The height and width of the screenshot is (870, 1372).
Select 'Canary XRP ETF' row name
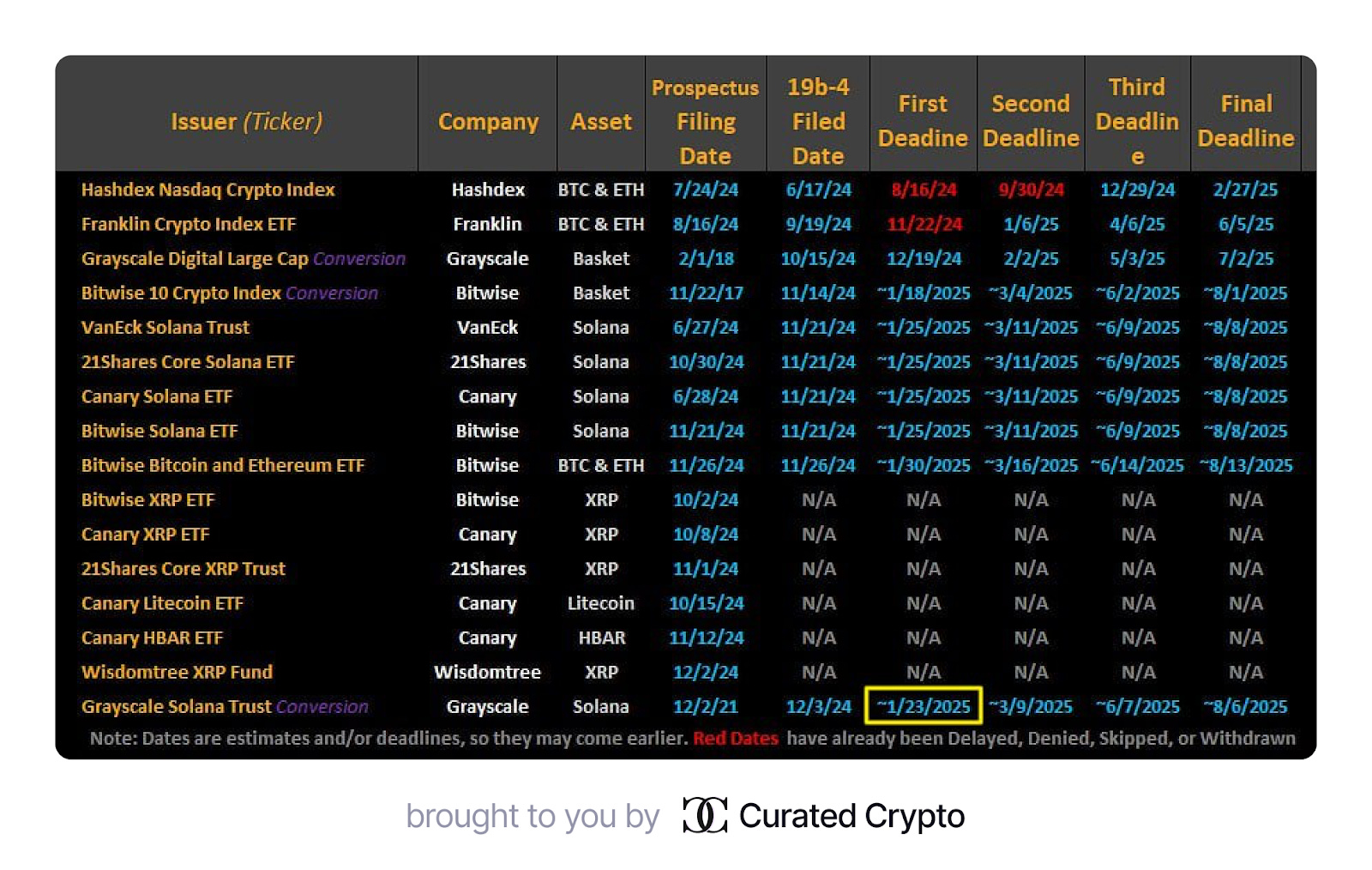145,534
